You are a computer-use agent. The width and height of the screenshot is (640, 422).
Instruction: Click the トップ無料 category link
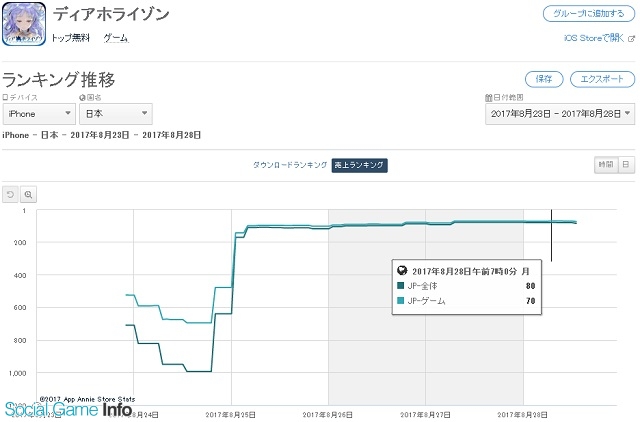pos(71,38)
